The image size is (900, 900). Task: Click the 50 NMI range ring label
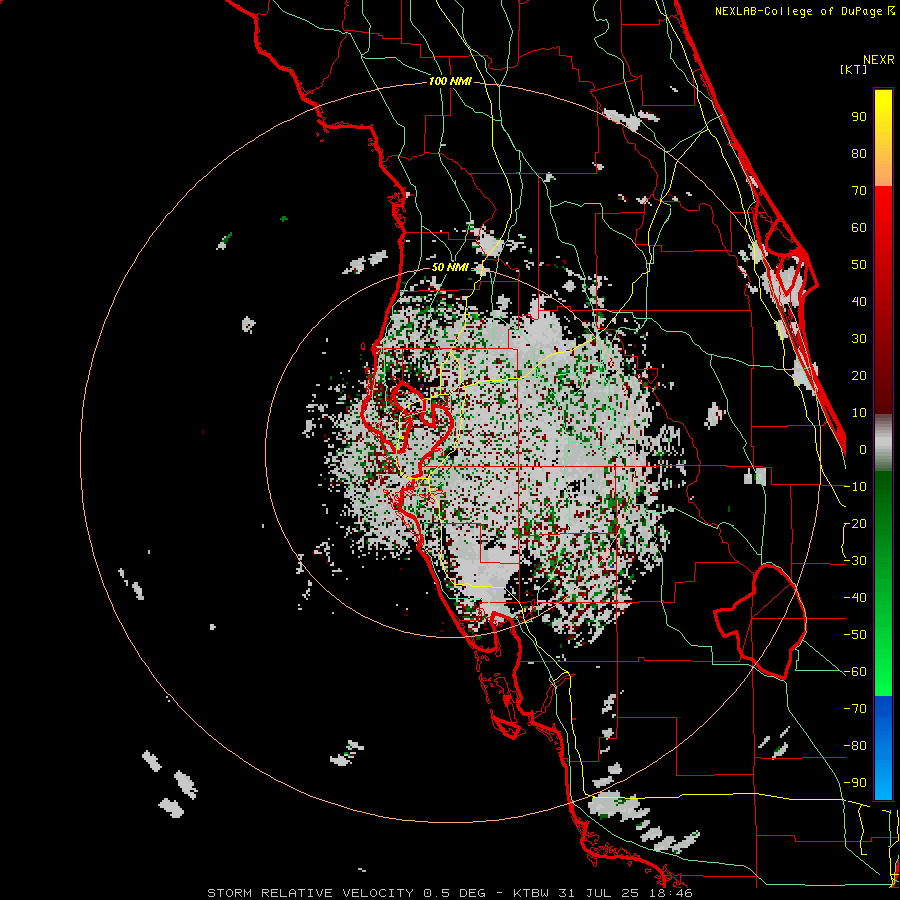[x=450, y=267]
